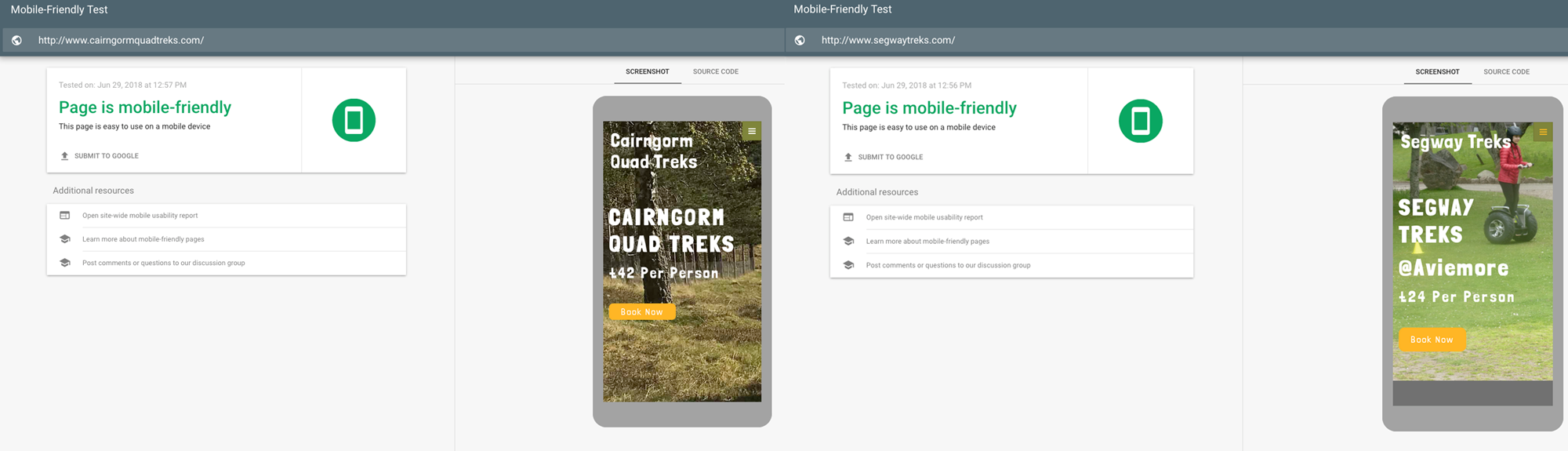The height and width of the screenshot is (451, 1568).
Task: Click usability report icon in left resources list
Action: [65, 215]
